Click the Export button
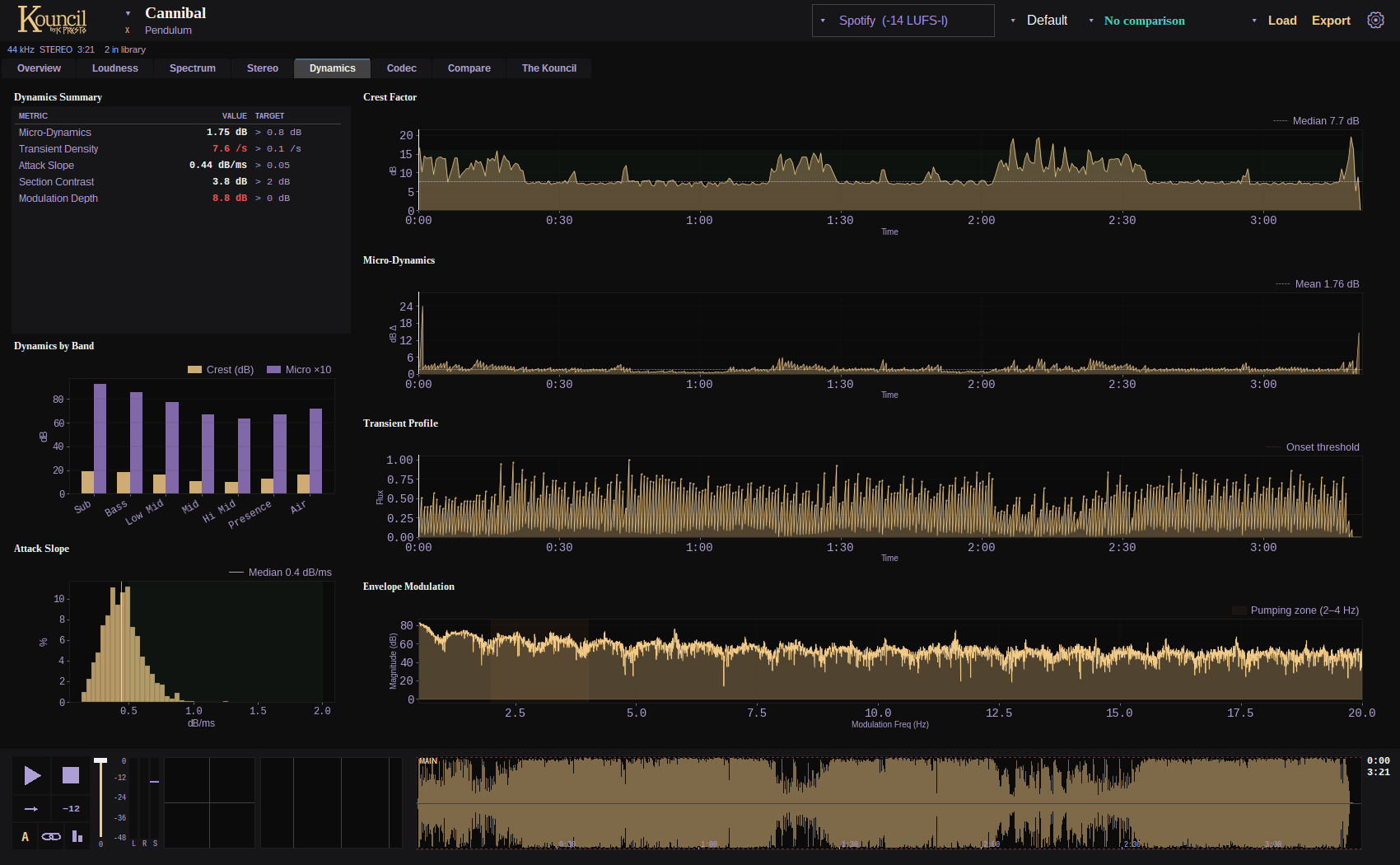The image size is (1400, 865). click(x=1331, y=21)
